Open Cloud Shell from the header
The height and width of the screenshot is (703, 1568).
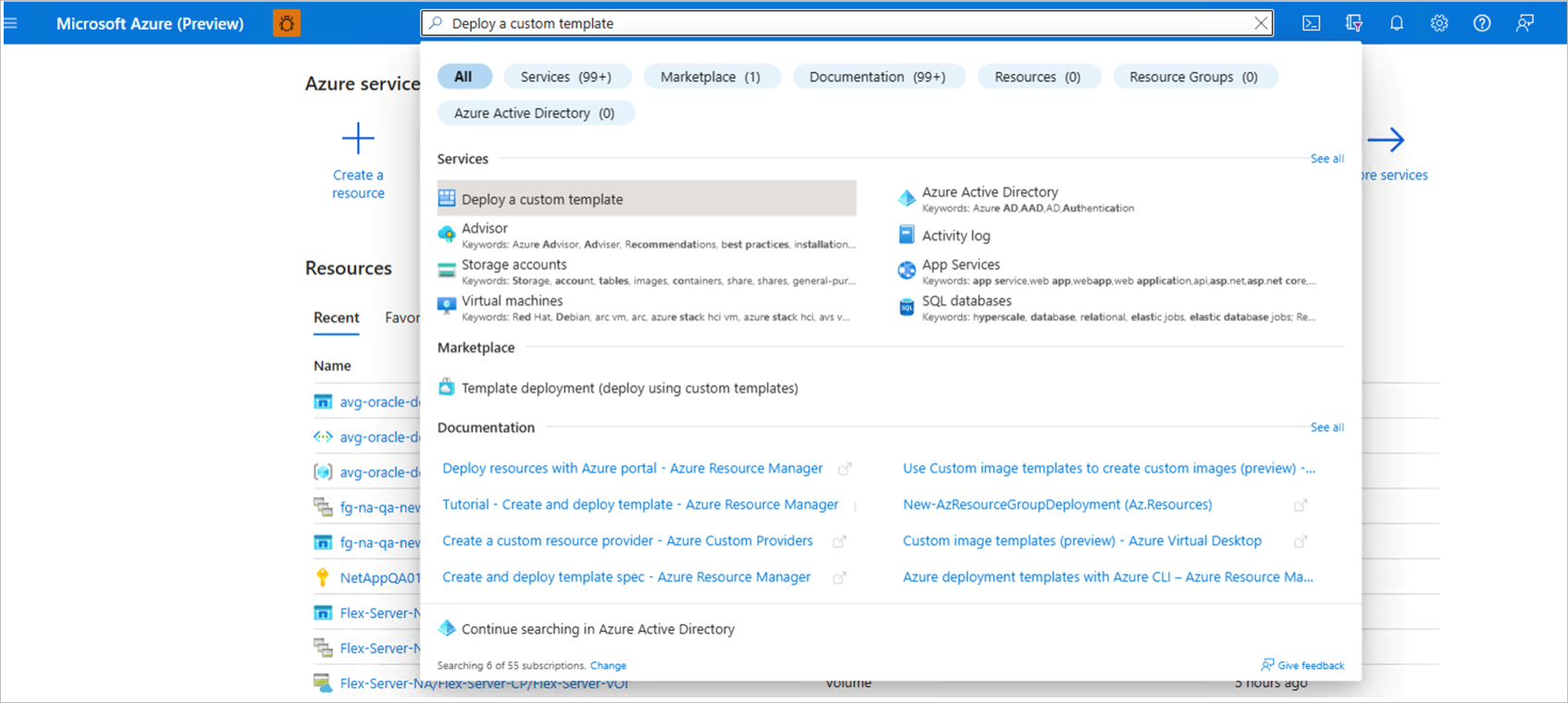point(1311,23)
